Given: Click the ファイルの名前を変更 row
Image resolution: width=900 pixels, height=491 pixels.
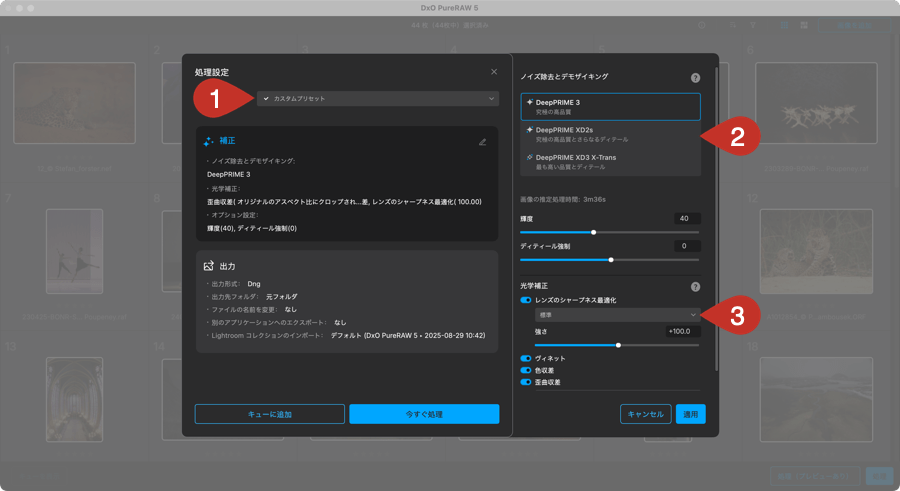Looking at the screenshot, I should tap(252, 310).
